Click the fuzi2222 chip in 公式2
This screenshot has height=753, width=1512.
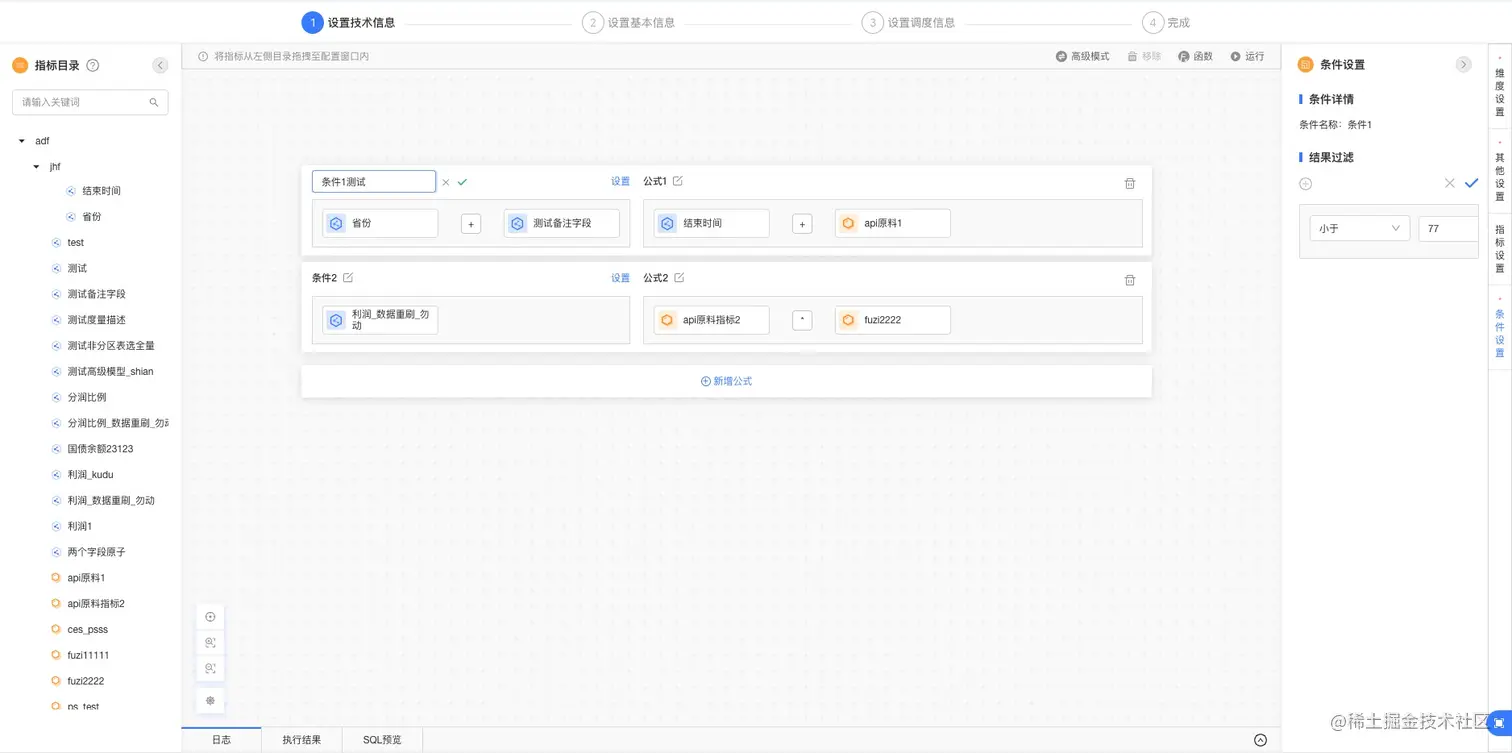(x=892, y=320)
